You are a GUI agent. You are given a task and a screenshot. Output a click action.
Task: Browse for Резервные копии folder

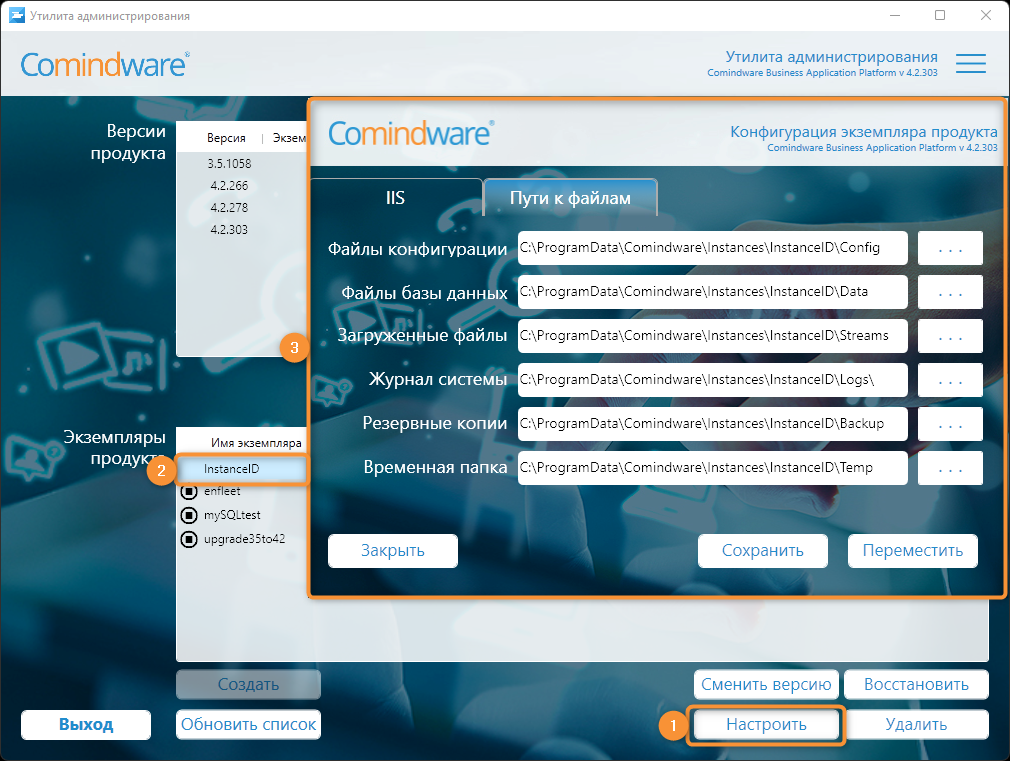950,424
